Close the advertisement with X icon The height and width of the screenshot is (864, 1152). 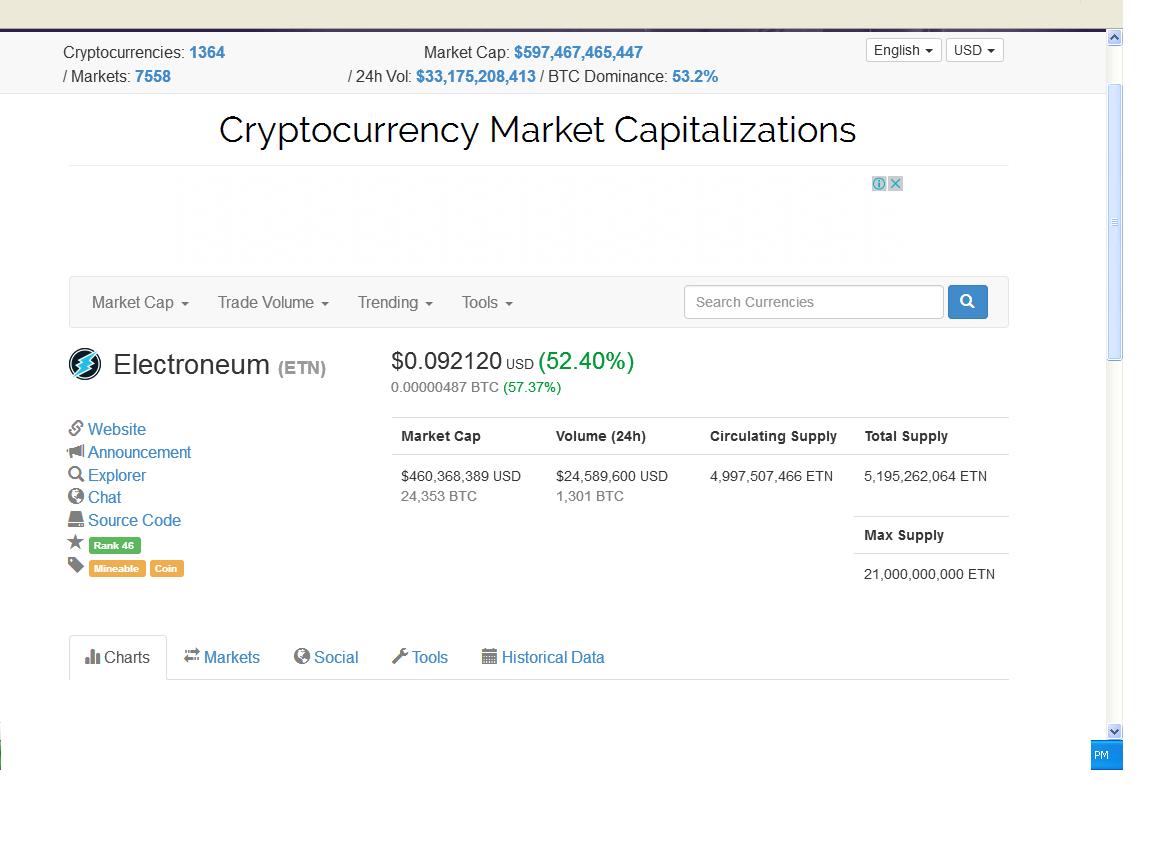(x=895, y=184)
